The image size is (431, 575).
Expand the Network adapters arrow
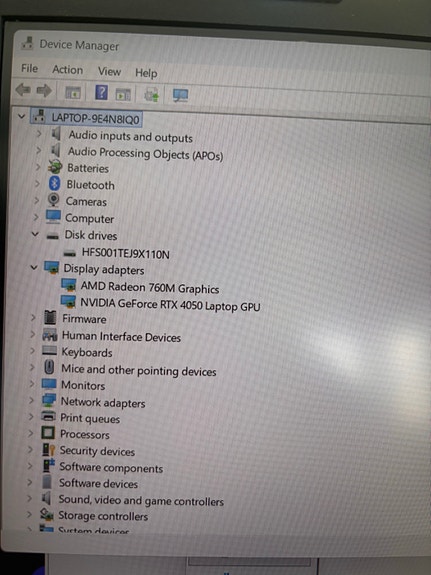pyautogui.click(x=32, y=400)
